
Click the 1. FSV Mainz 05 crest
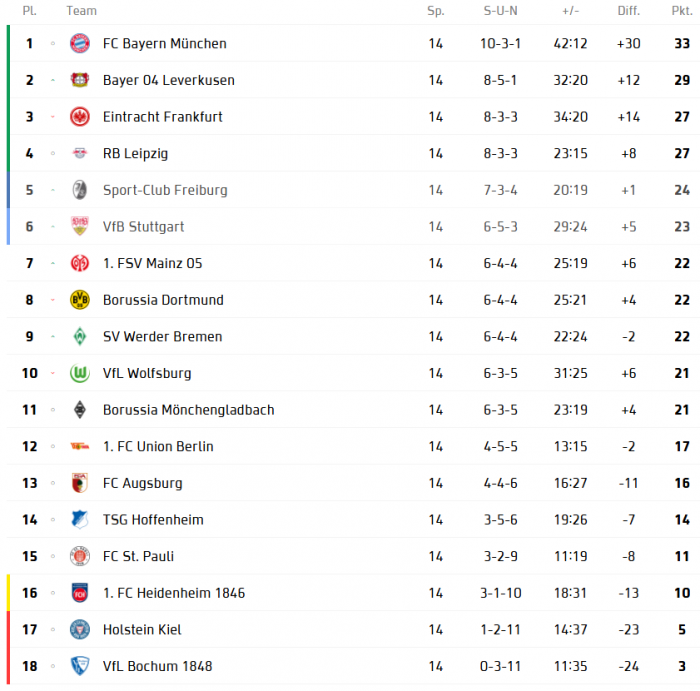click(x=80, y=263)
